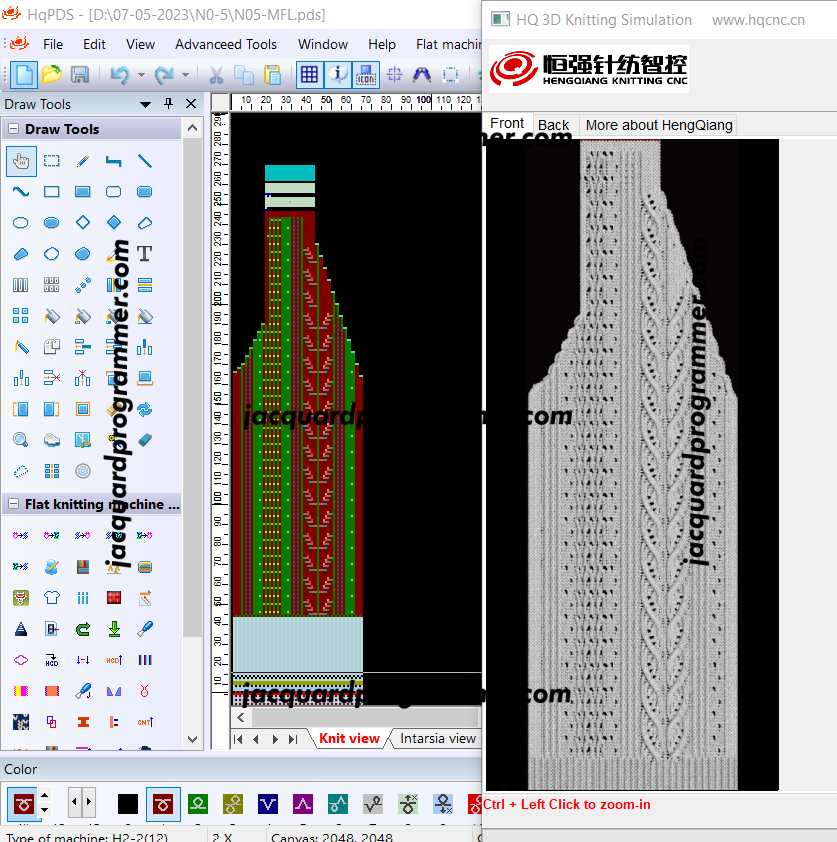
Task: Pick the magnifier zoom tool
Action: click(x=20, y=440)
